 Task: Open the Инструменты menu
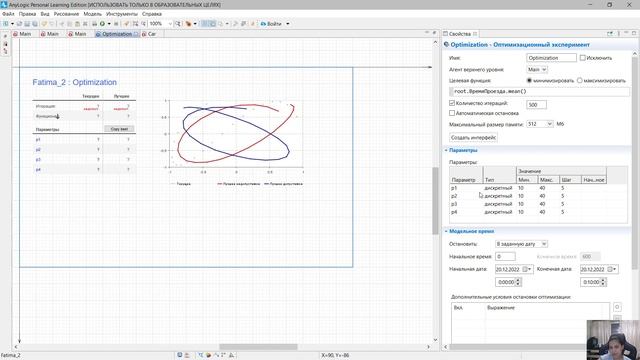(122, 14)
